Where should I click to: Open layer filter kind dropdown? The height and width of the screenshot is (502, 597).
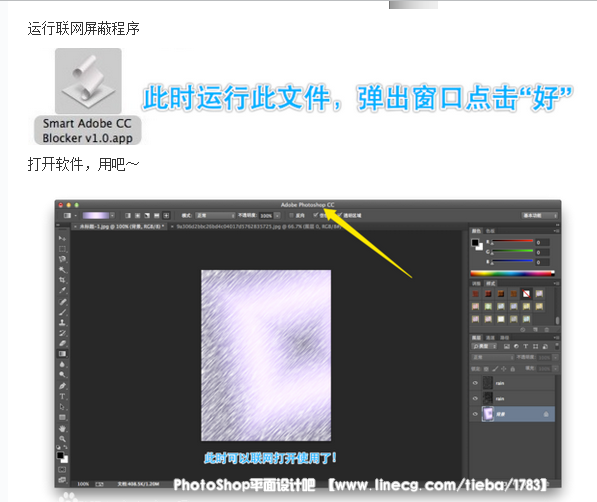click(484, 346)
